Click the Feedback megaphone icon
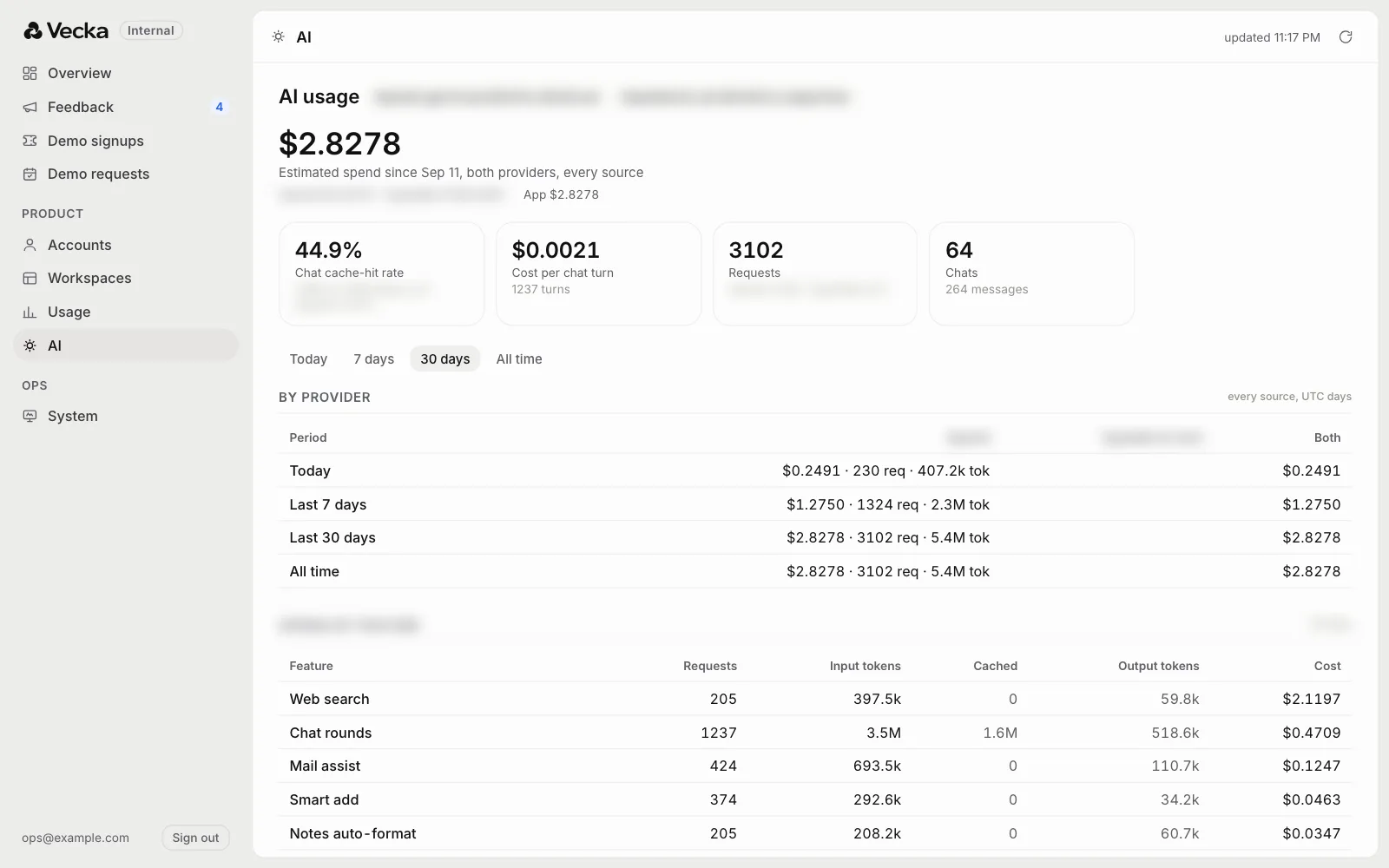Viewport: 1389px width, 868px height. (30, 107)
